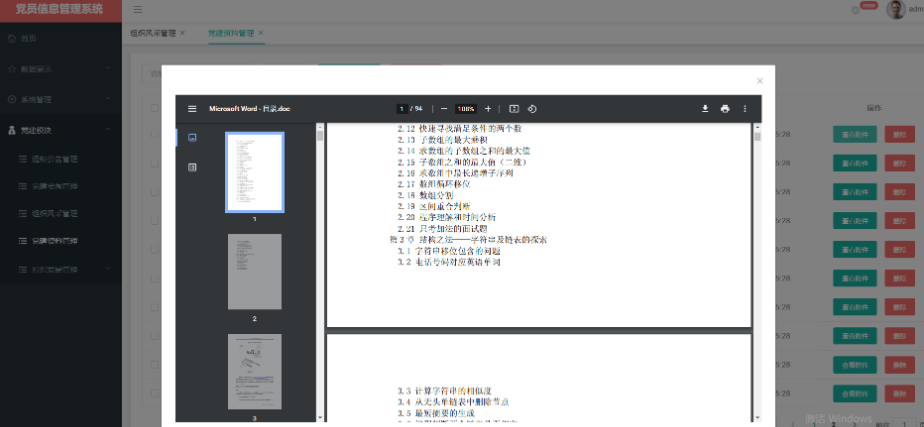Click the document vertical scrollbar thumb
This screenshot has height=427, width=924.
point(758,137)
